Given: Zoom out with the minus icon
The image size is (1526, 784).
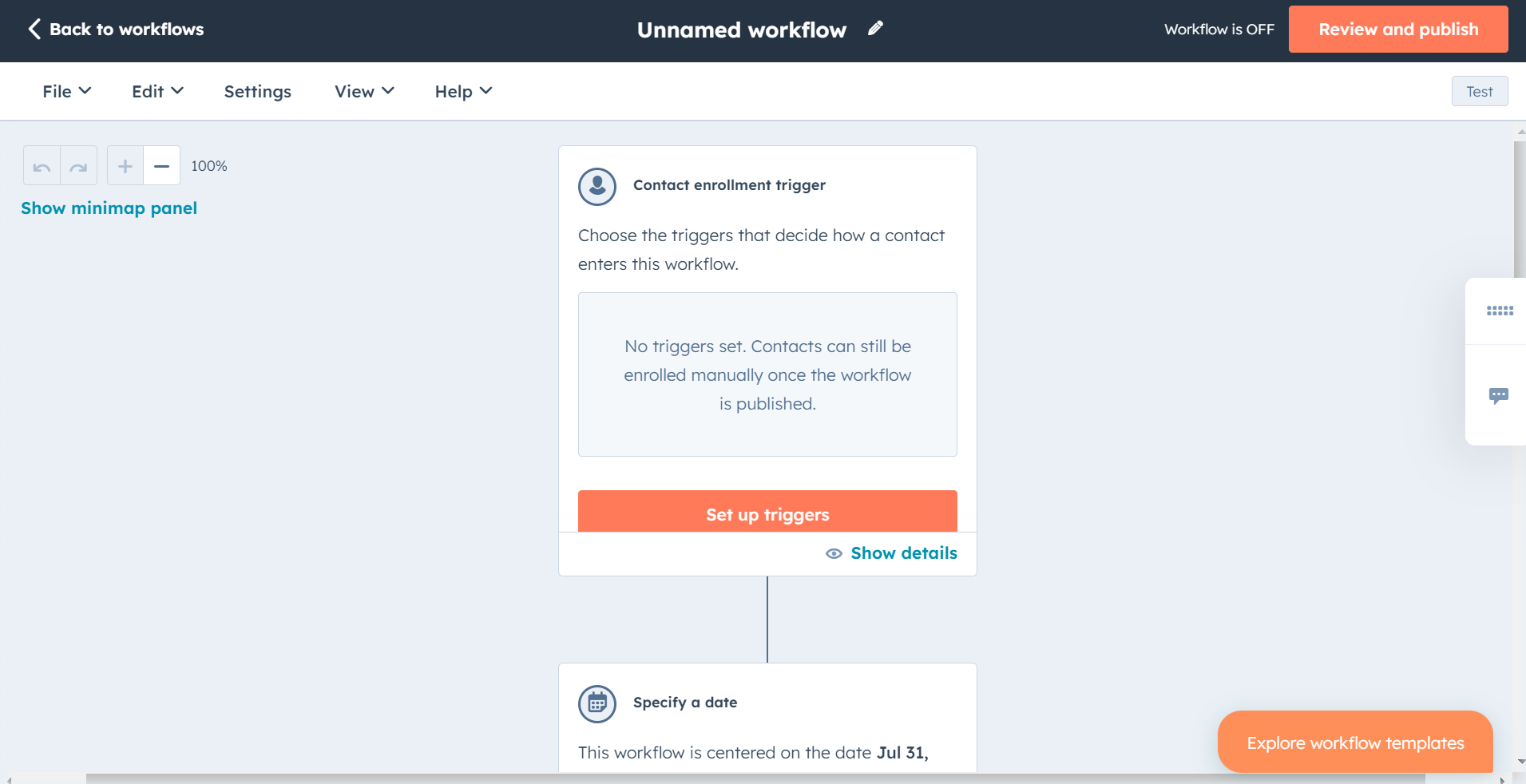Looking at the screenshot, I should pyautogui.click(x=161, y=166).
